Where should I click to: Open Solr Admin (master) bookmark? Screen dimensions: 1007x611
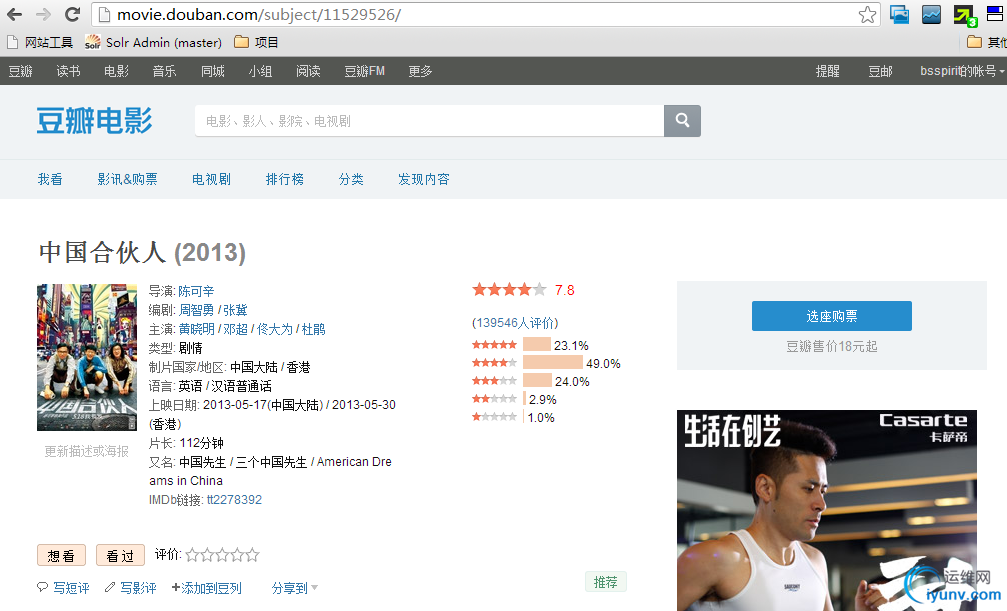click(x=153, y=42)
